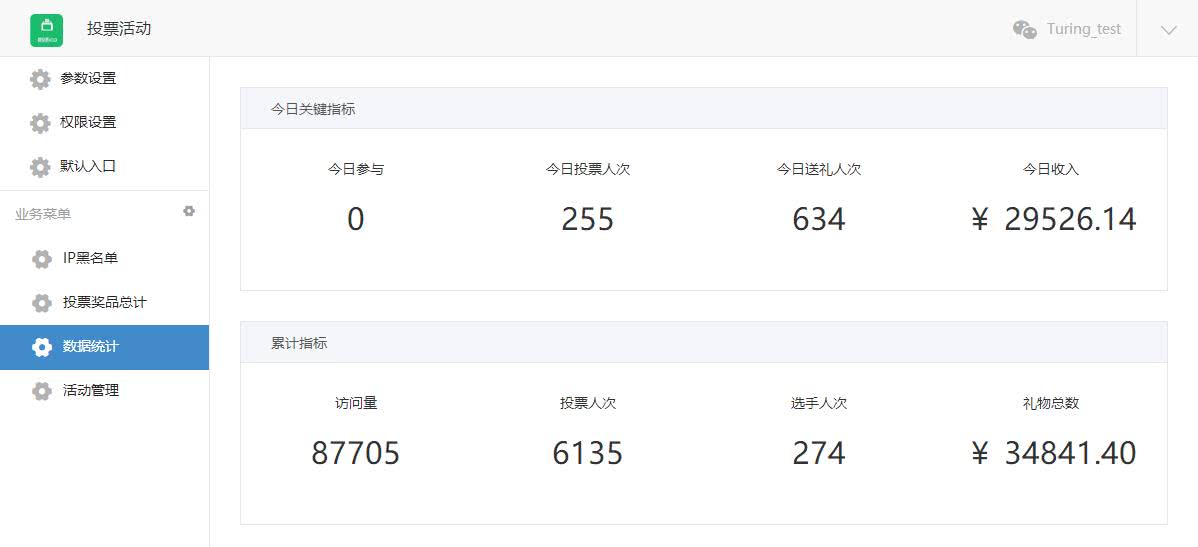
Task: Click the 访问量 count 87705
Action: [355, 454]
